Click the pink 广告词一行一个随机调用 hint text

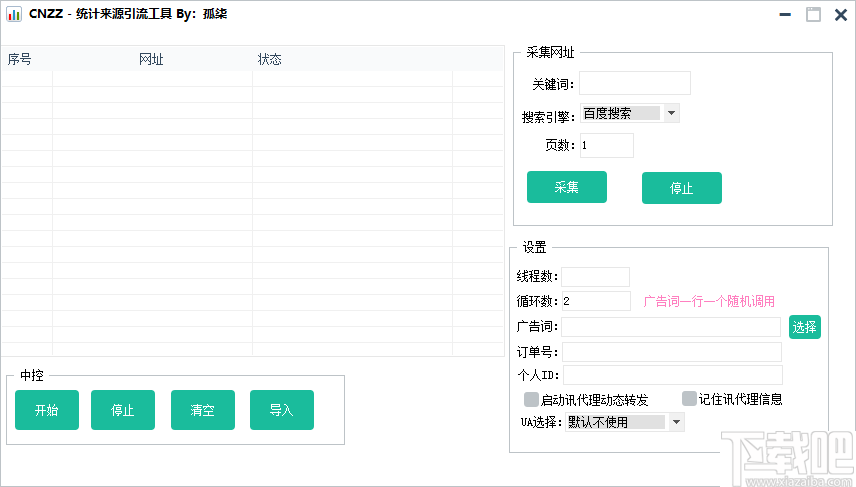tap(709, 301)
